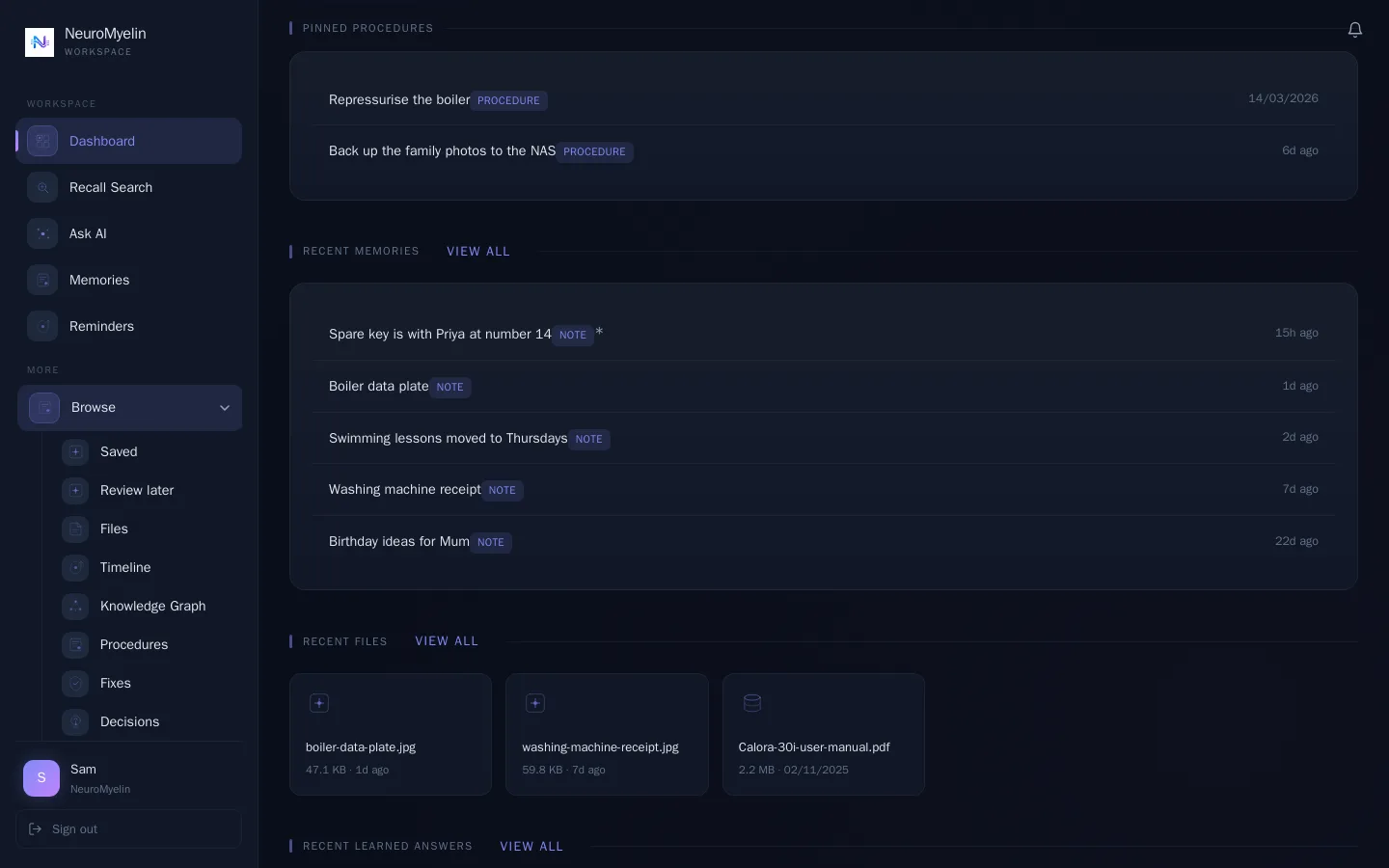This screenshot has width=1389, height=868.
Task: Open the Memories section
Action: [129, 280]
